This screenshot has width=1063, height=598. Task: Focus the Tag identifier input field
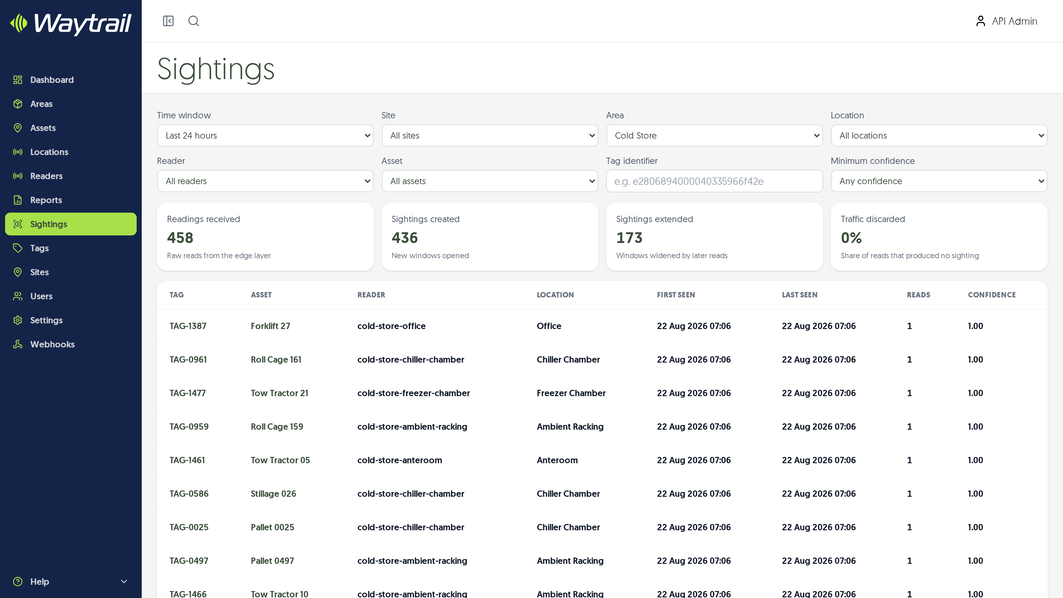pos(715,181)
